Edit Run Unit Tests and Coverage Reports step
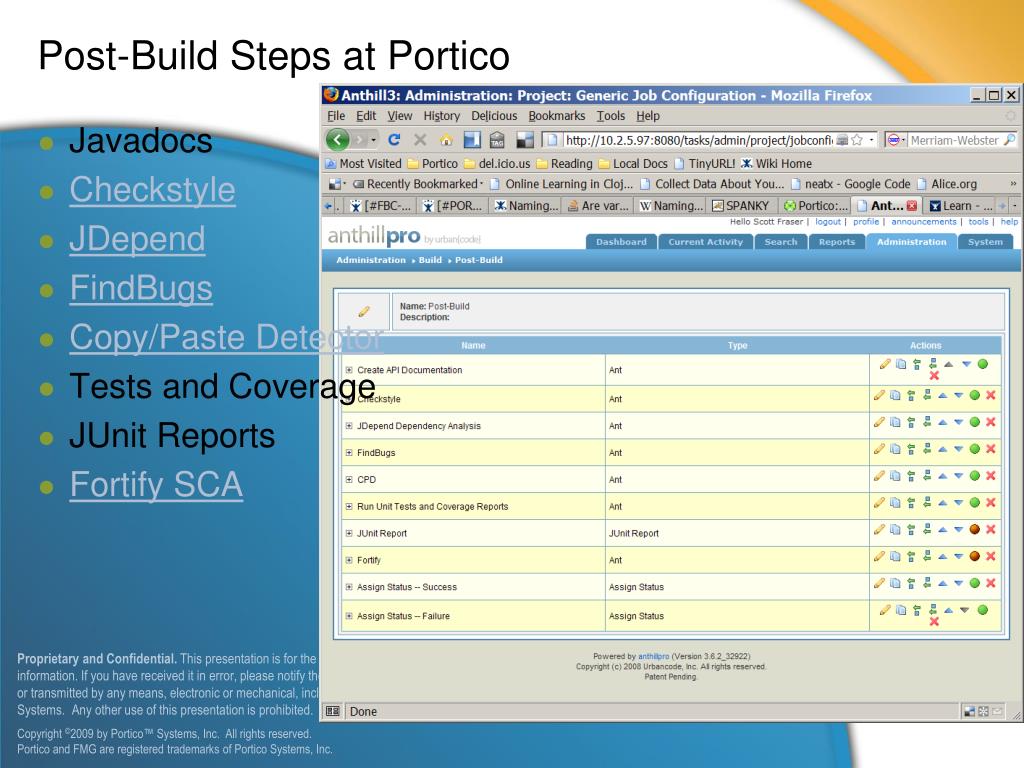 coord(879,502)
